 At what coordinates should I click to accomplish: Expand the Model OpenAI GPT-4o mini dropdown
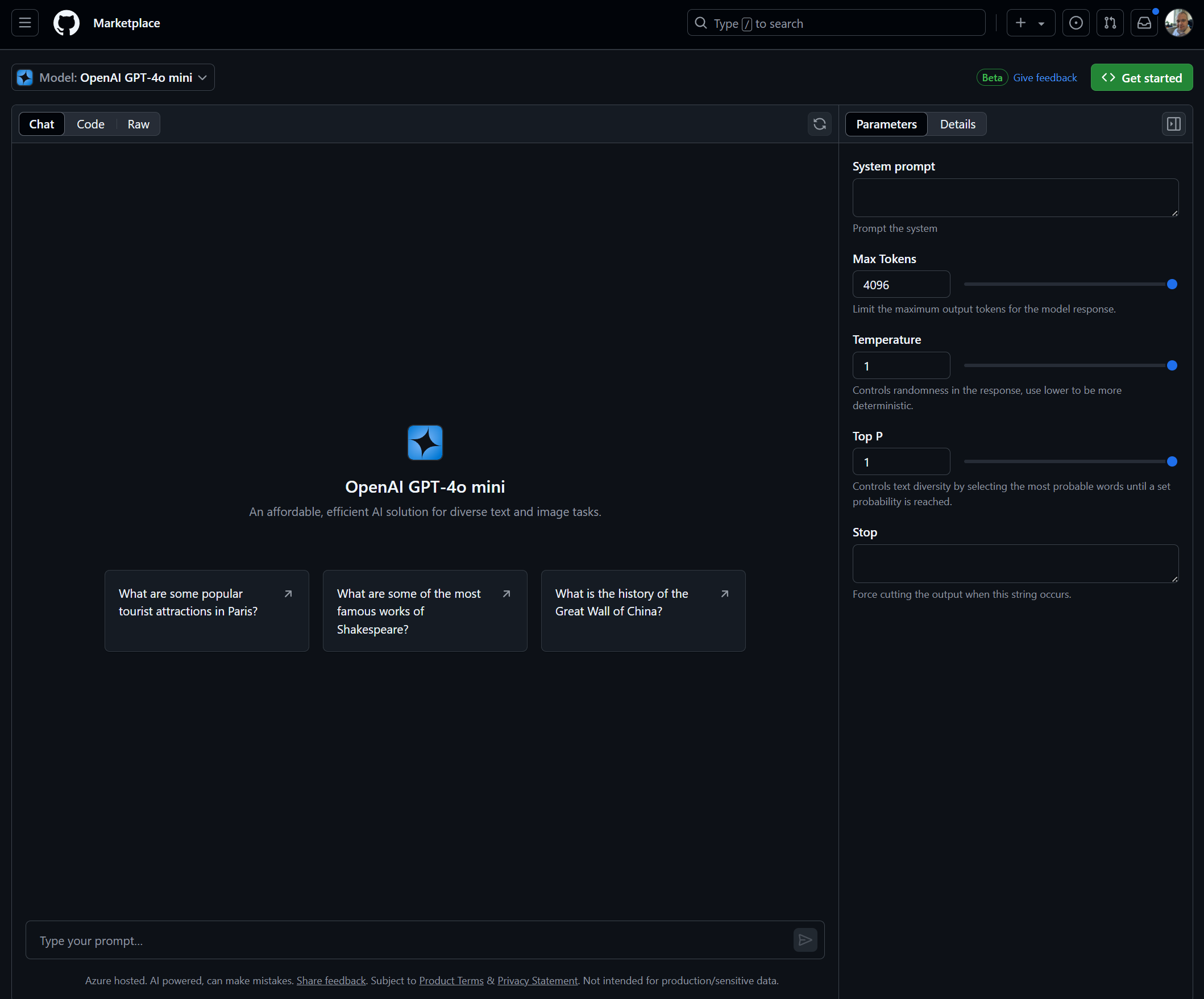114,77
